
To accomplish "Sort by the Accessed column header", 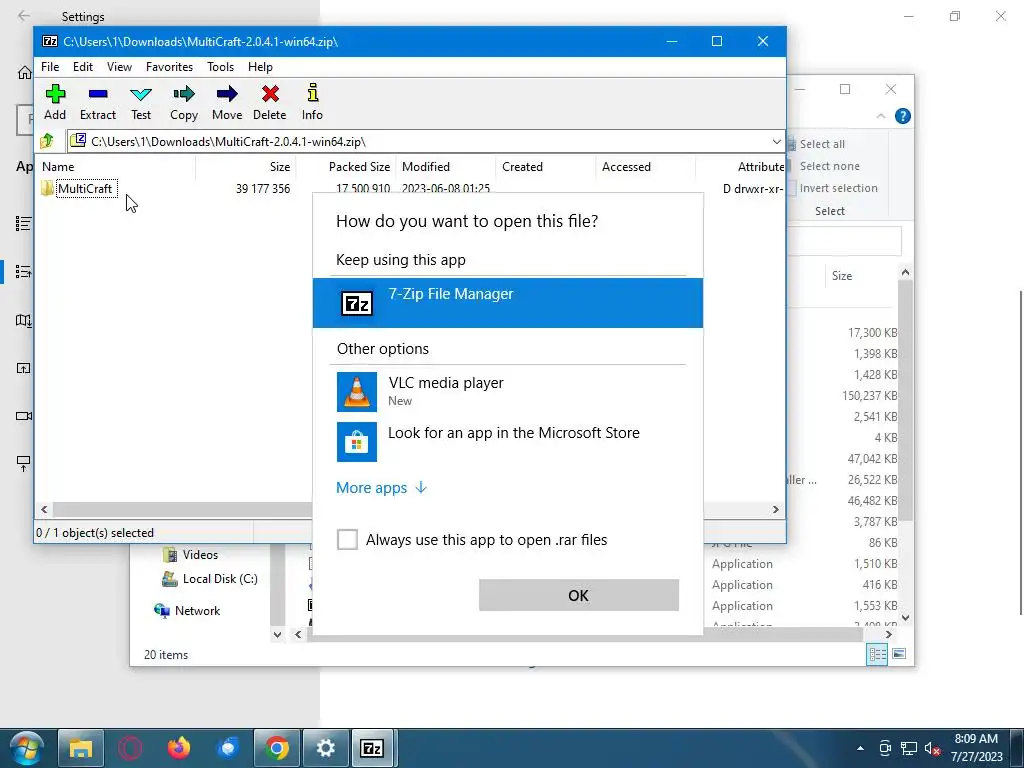I will (646, 167).
